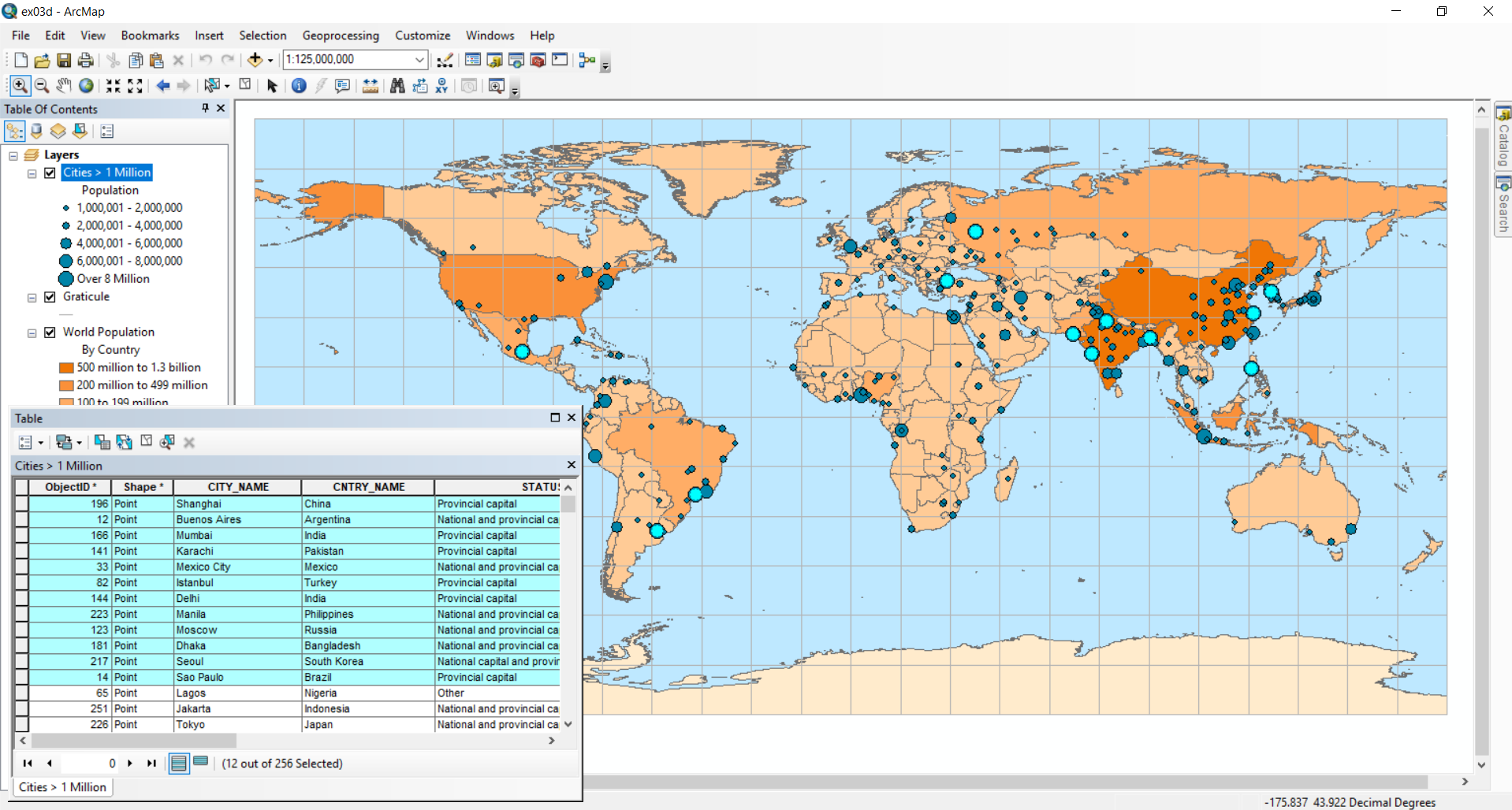The image size is (1512, 810).
Task: Open the Related Tables dropdown arrow
Action: point(79,443)
